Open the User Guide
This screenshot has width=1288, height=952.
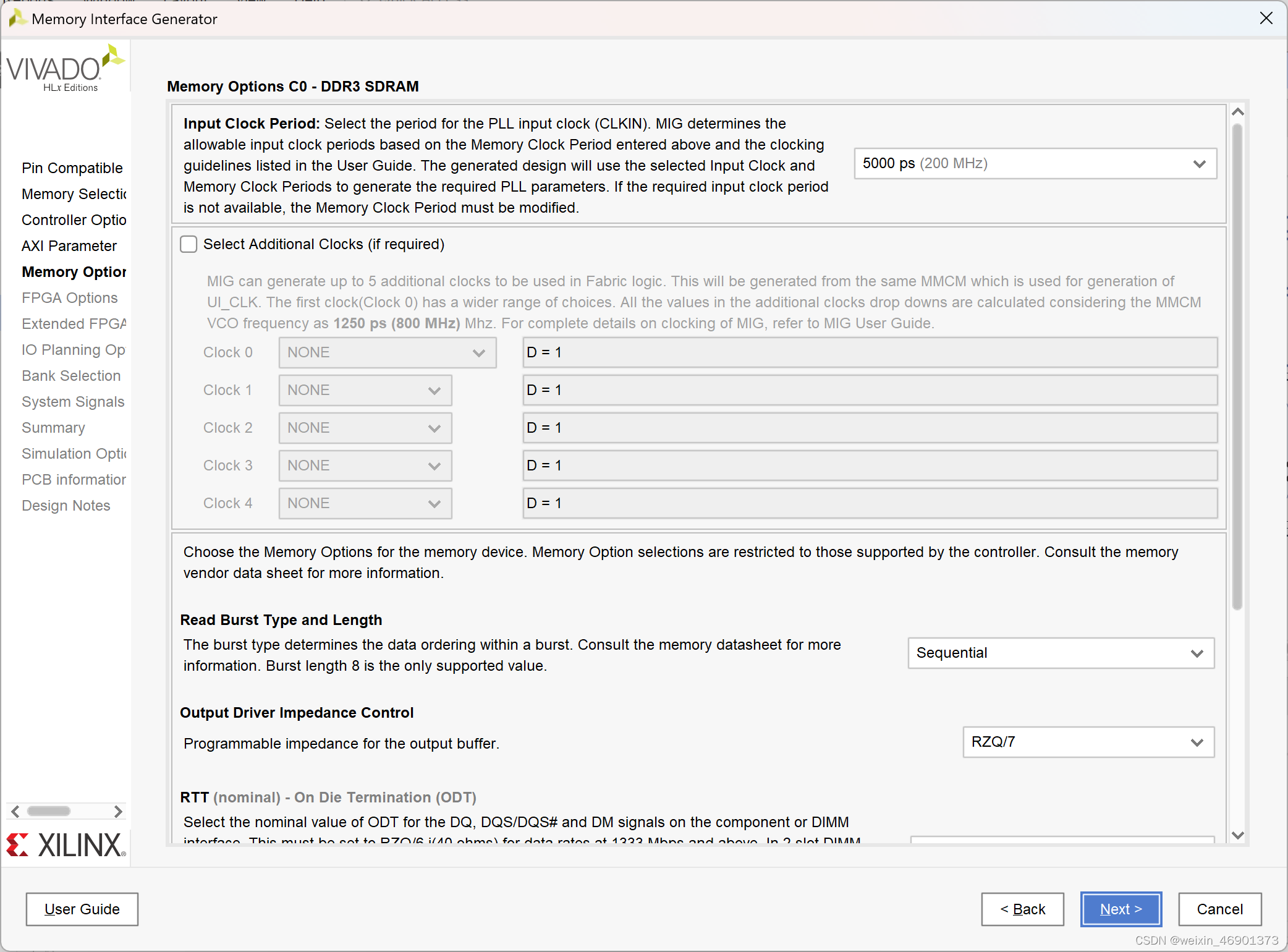click(x=82, y=909)
